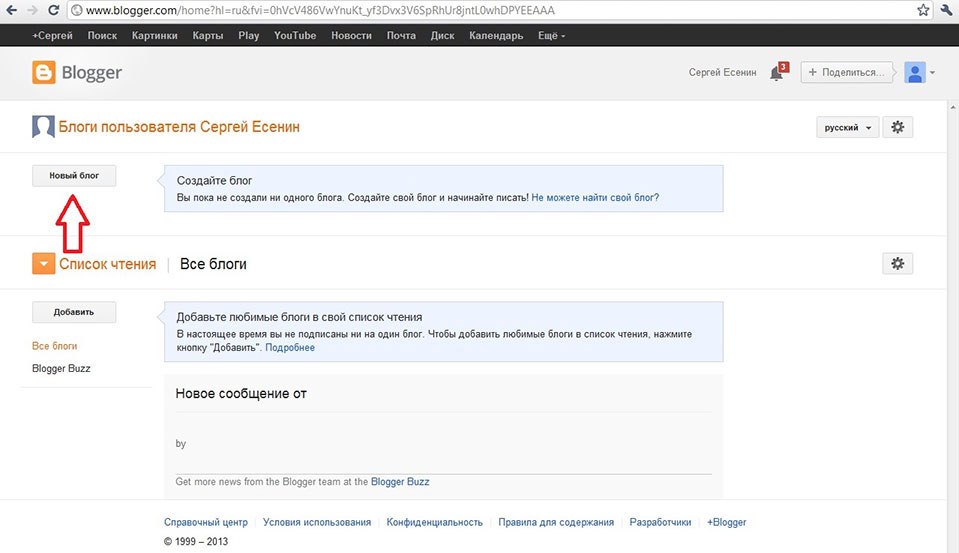Open the Blogger Buzz link in the news box

pos(400,481)
